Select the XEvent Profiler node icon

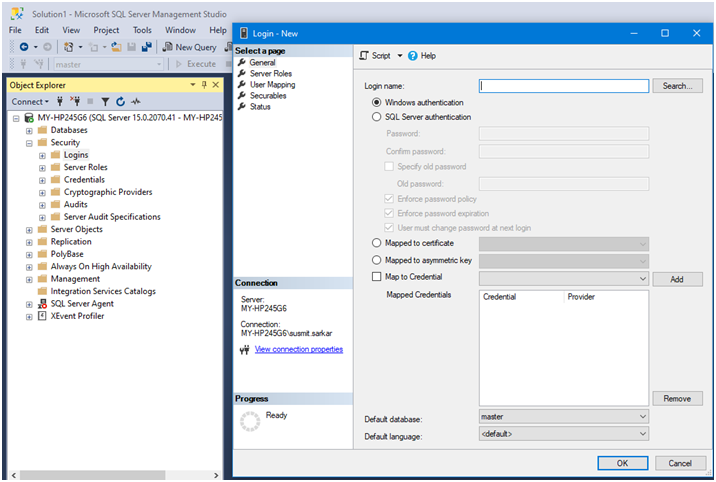tap(42, 316)
